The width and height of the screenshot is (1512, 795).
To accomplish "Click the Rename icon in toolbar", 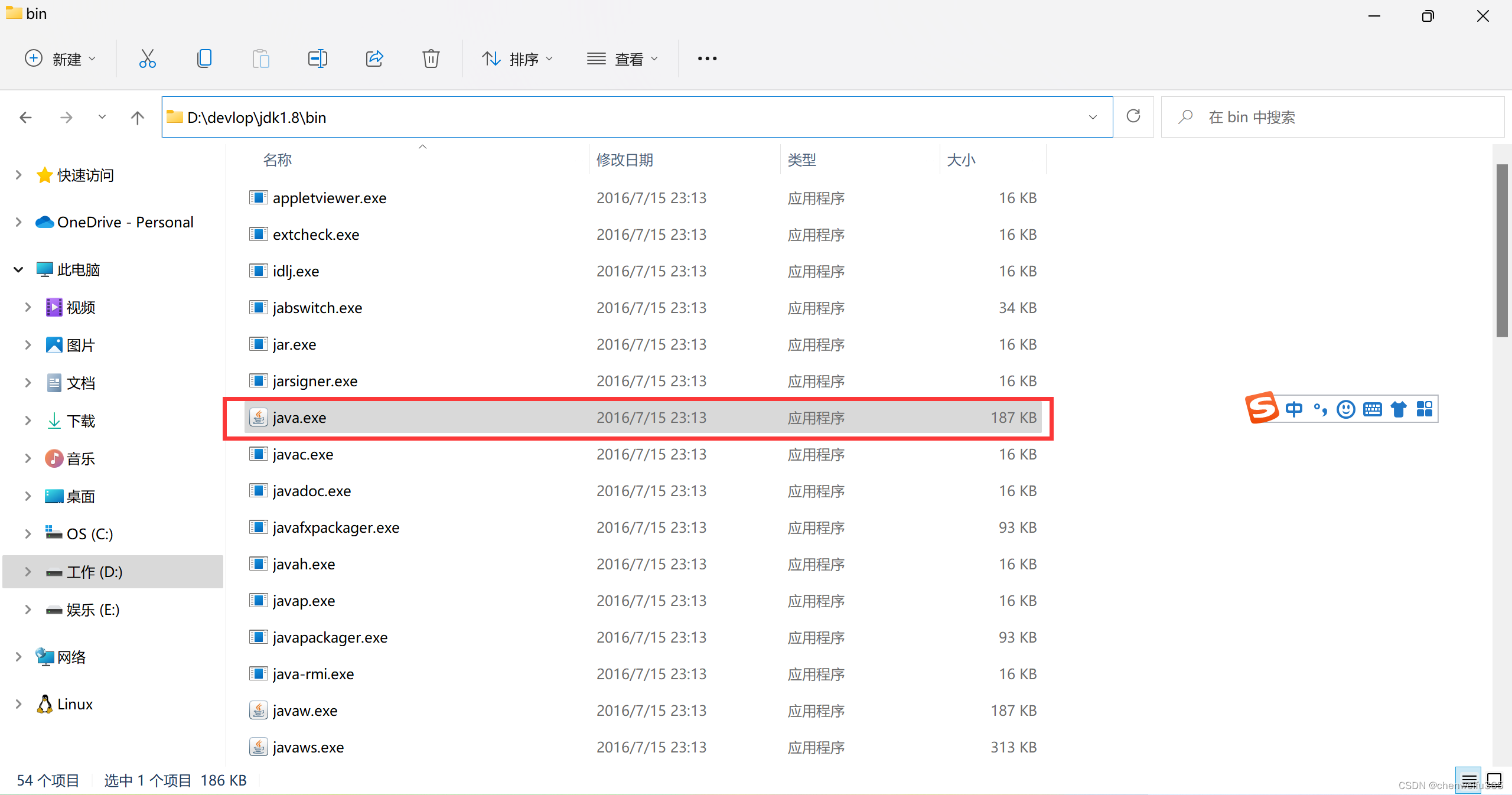I will 318,58.
